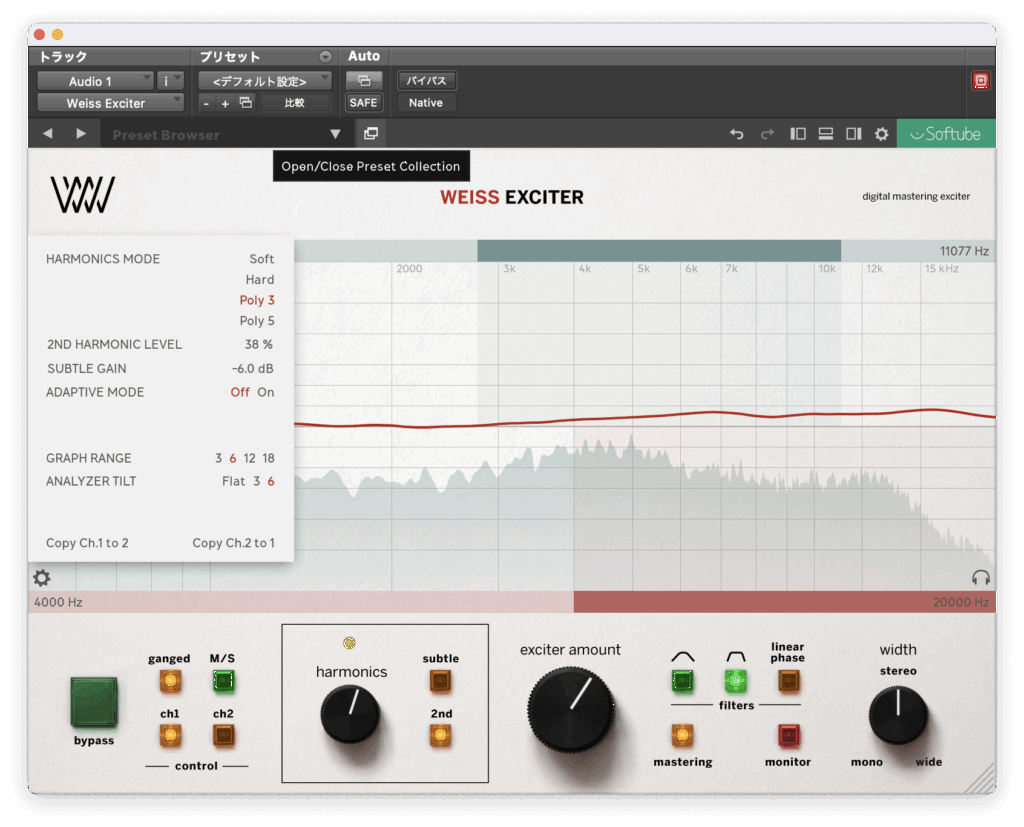Open the Audio 1 track dropdown
The width and height of the screenshot is (1024, 827).
click(95, 81)
